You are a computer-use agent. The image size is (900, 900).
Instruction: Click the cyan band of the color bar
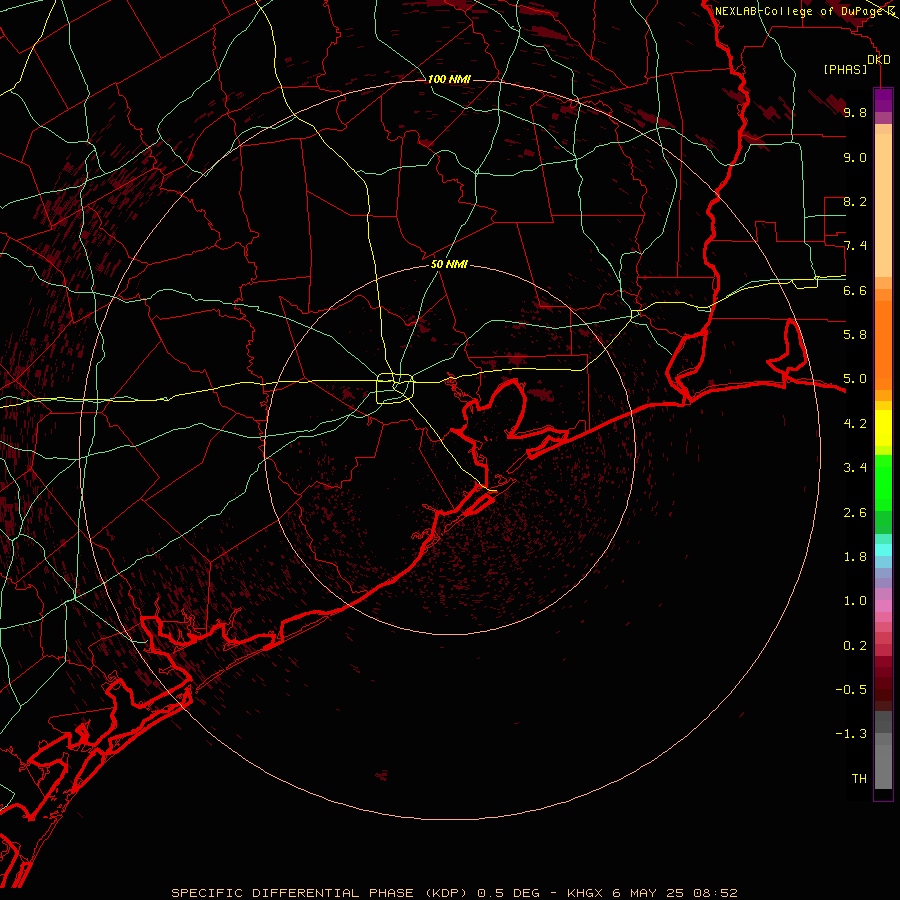(883, 549)
